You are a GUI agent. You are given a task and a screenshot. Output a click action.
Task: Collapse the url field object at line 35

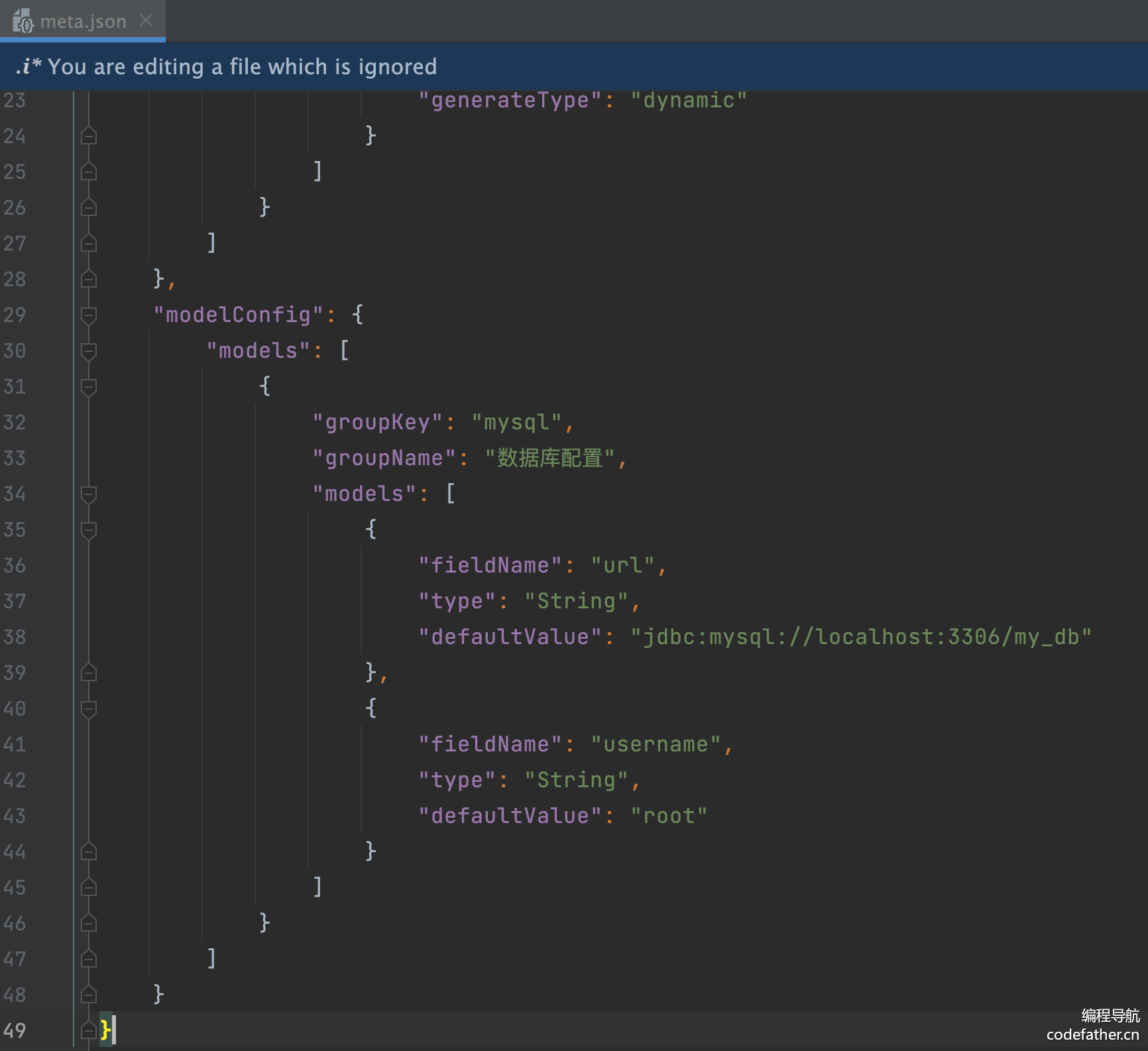click(89, 529)
